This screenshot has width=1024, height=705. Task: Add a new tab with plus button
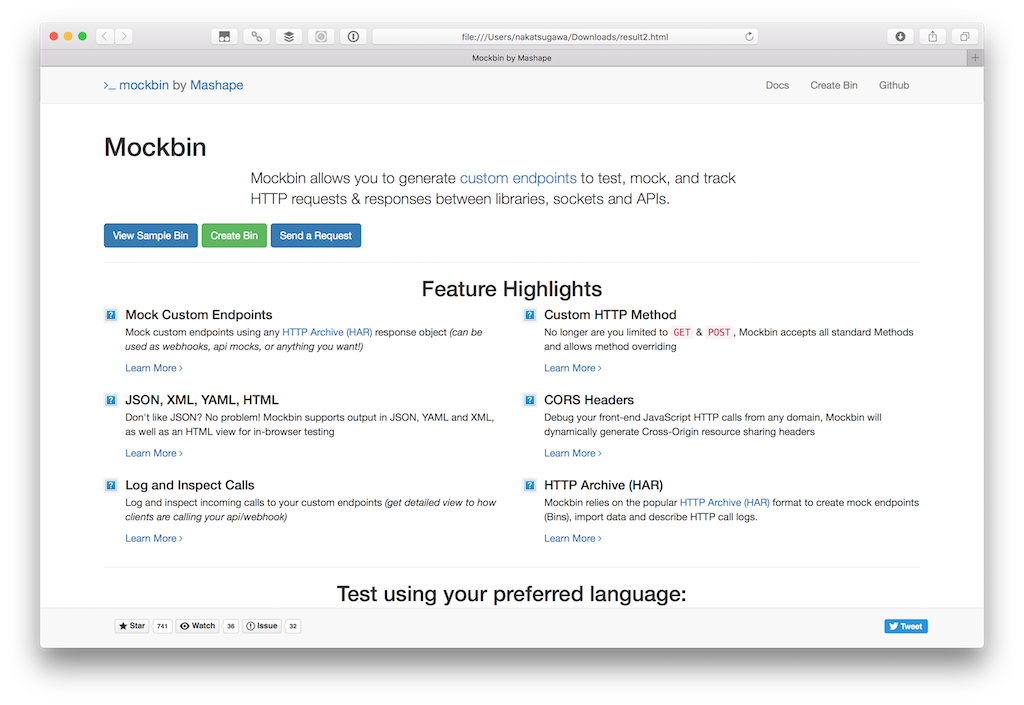pos(975,57)
